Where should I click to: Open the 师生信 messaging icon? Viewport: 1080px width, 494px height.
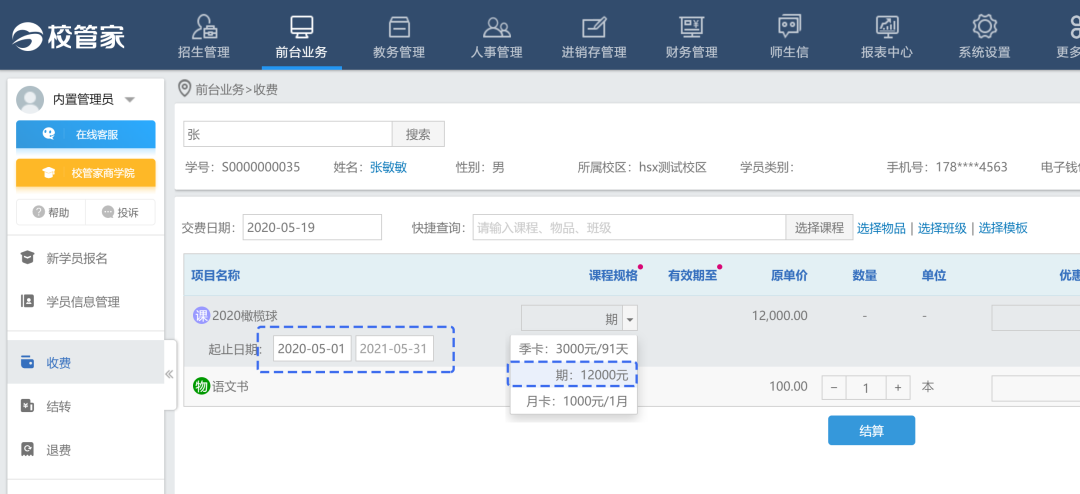tap(789, 27)
